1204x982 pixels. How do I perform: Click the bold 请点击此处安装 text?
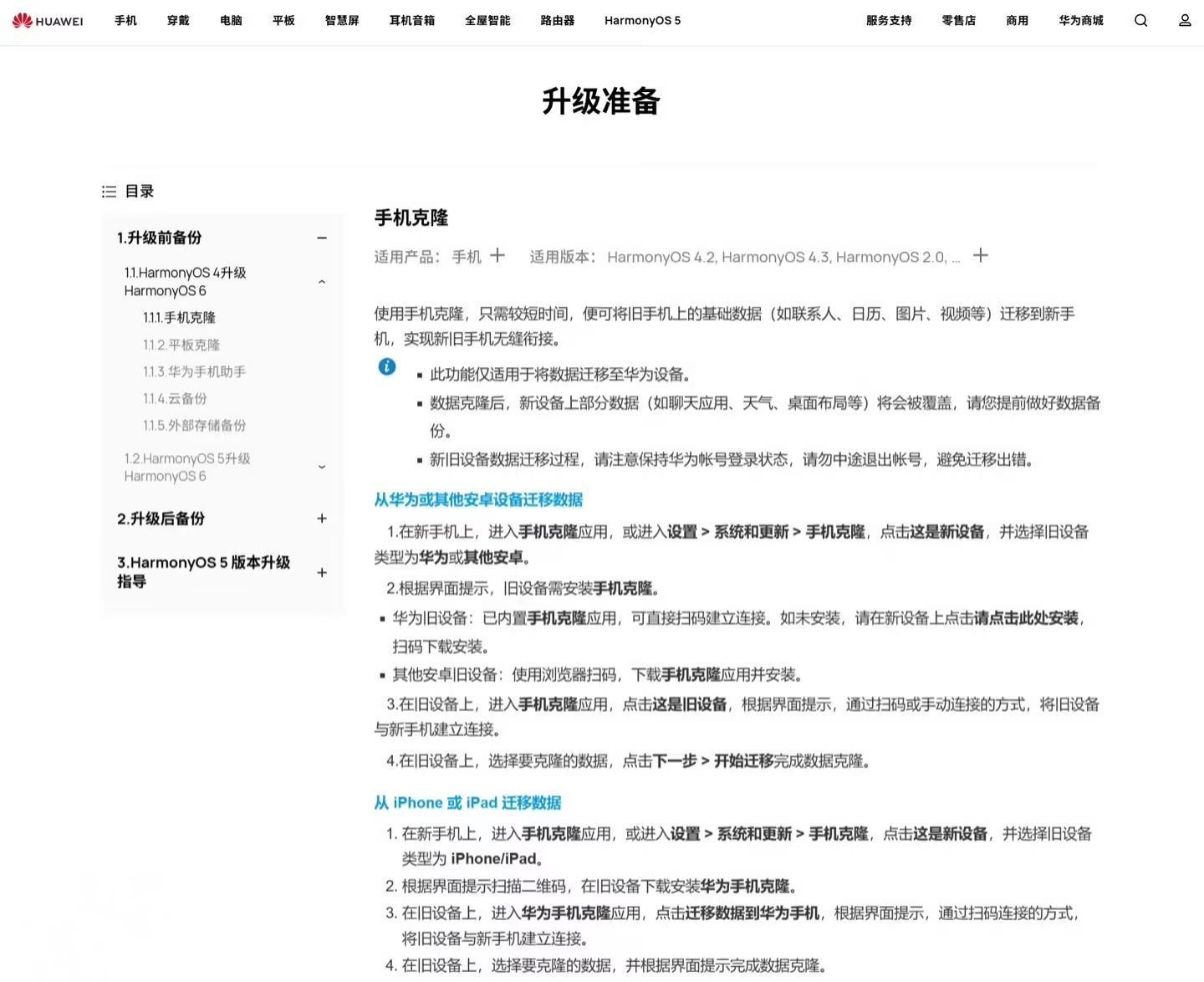tap(1027, 618)
